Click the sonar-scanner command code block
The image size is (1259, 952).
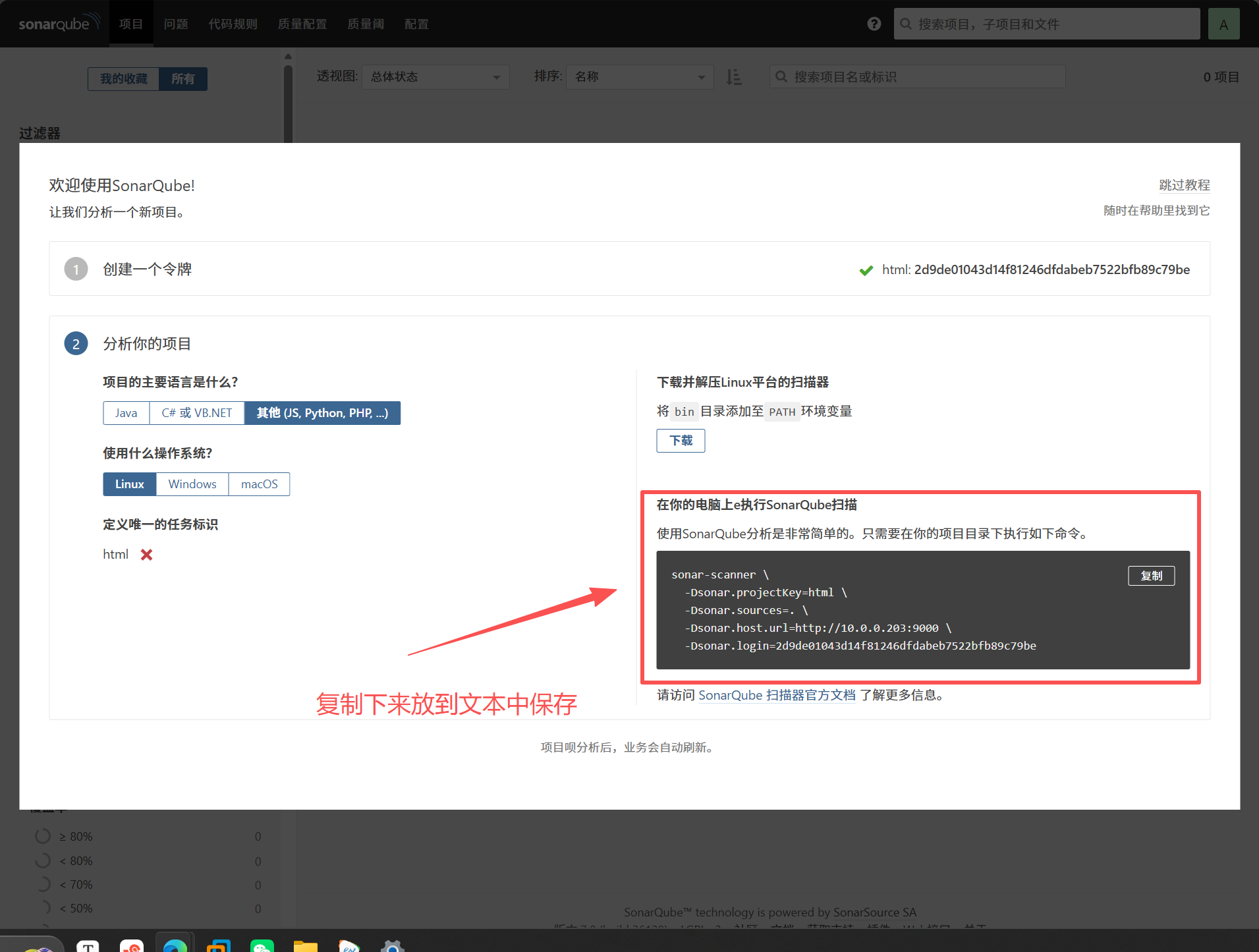[x=923, y=610]
